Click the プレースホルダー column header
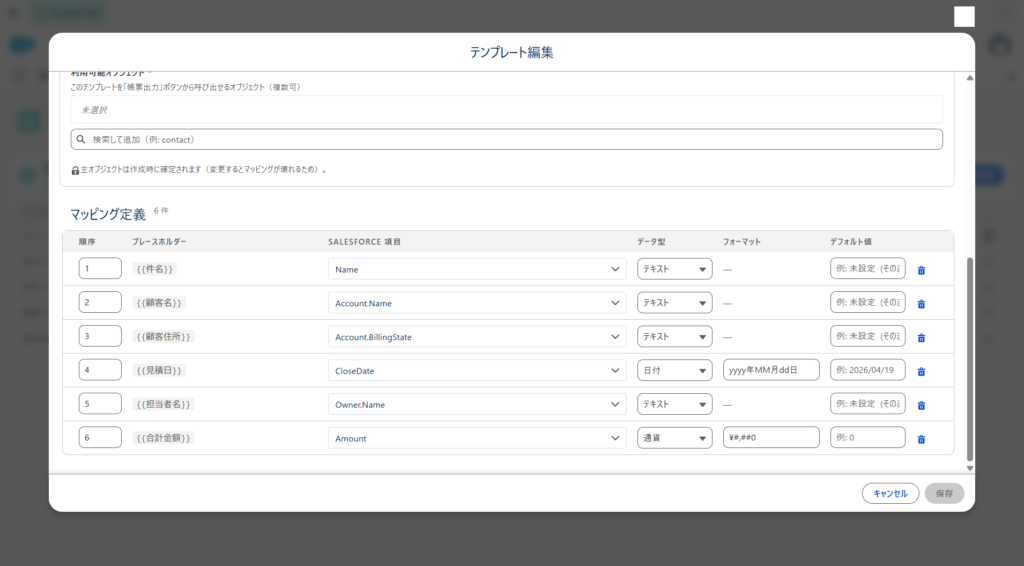 (159, 242)
